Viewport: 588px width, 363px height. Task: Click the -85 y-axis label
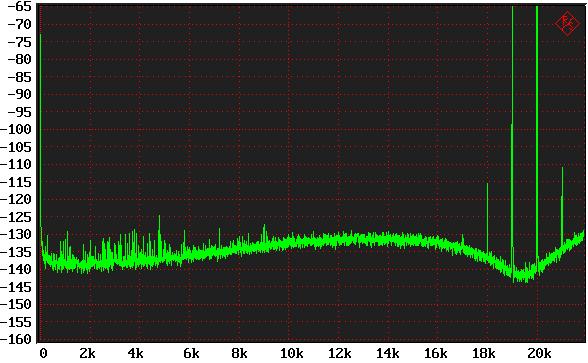(x=20, y=77)
